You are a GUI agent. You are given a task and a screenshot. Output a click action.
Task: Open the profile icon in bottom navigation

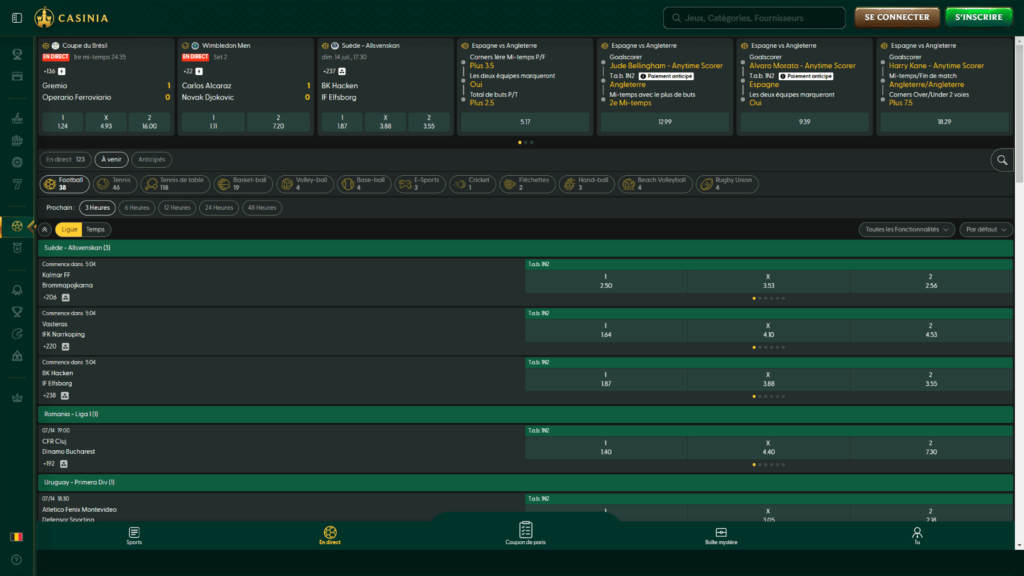(x=917, y=536)
